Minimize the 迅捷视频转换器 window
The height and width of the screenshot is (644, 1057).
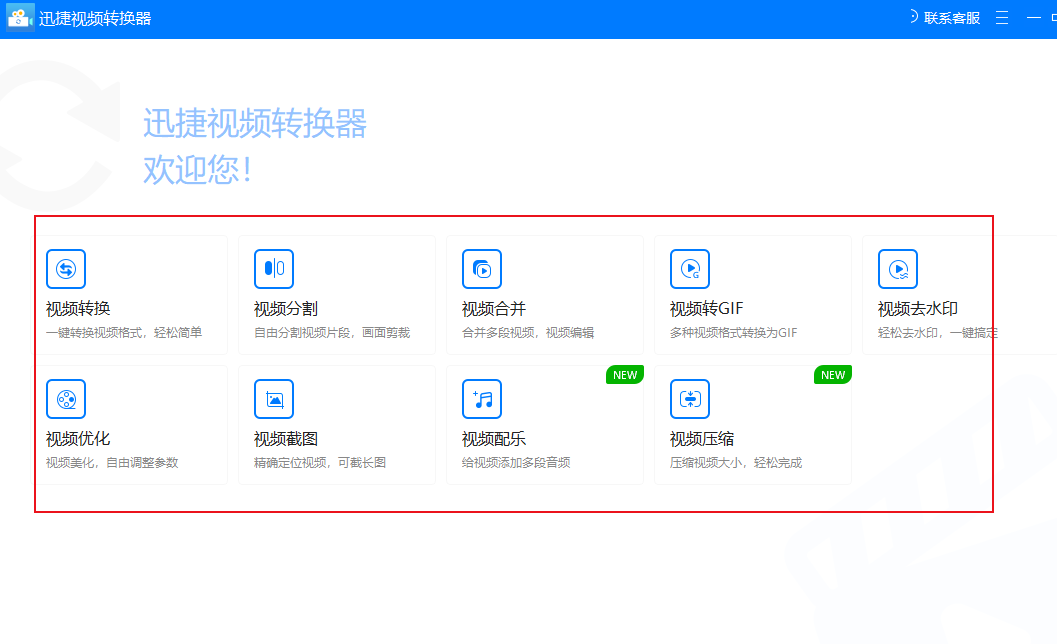tap(1033, 18)
